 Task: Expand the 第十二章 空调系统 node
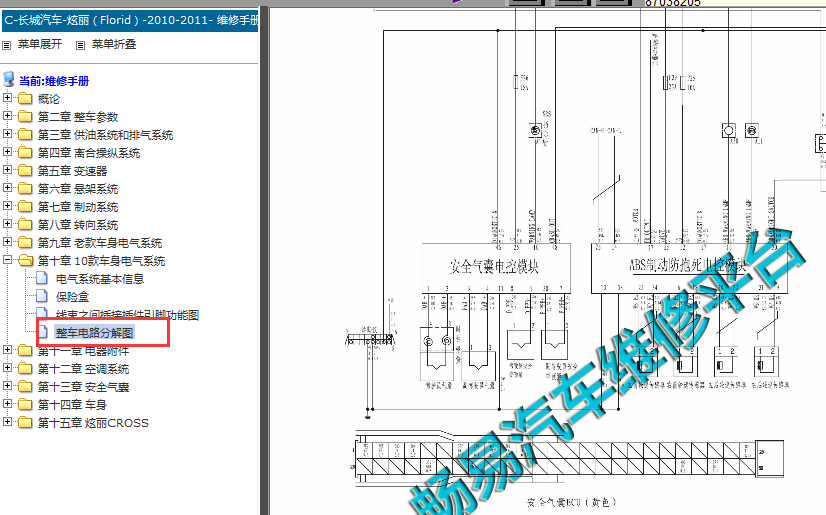point(7,368)
